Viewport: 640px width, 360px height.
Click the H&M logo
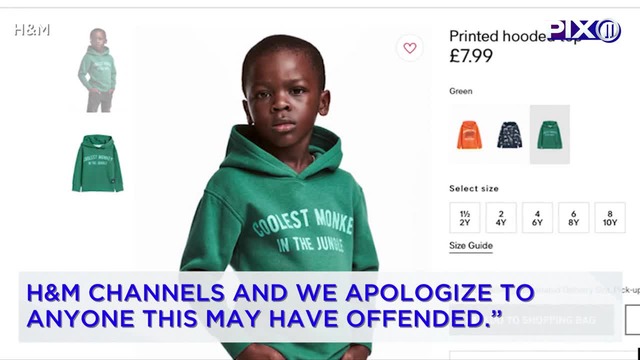tap(32, 30)
